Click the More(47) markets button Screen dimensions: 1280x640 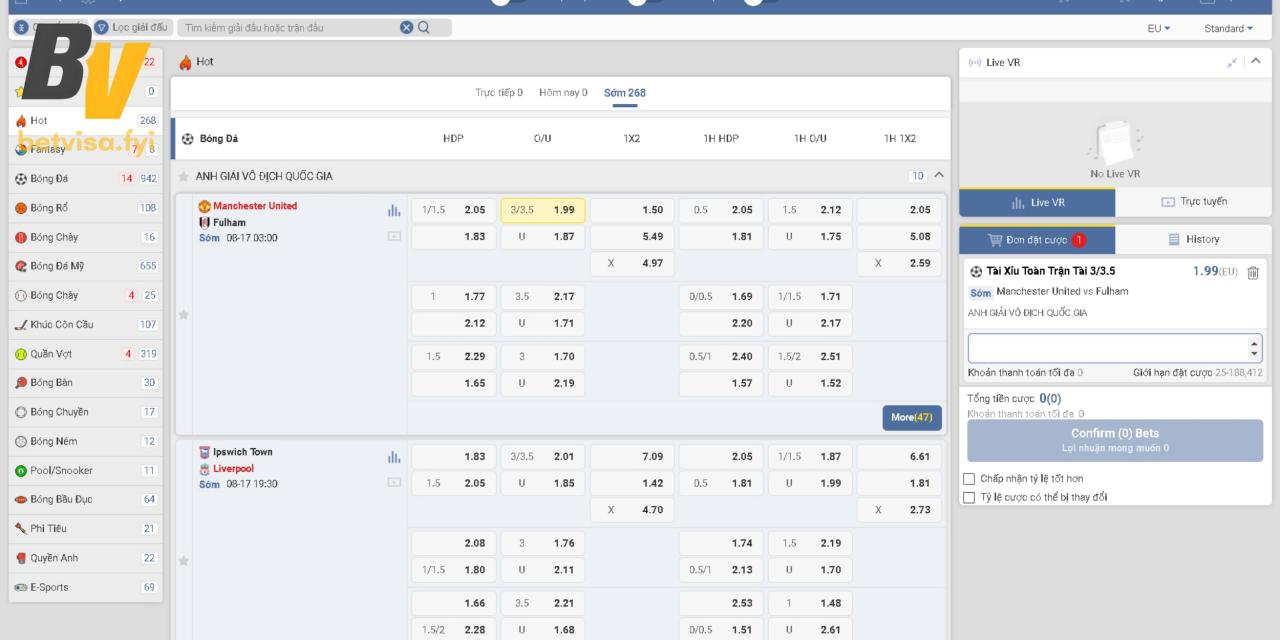(911, 417)
